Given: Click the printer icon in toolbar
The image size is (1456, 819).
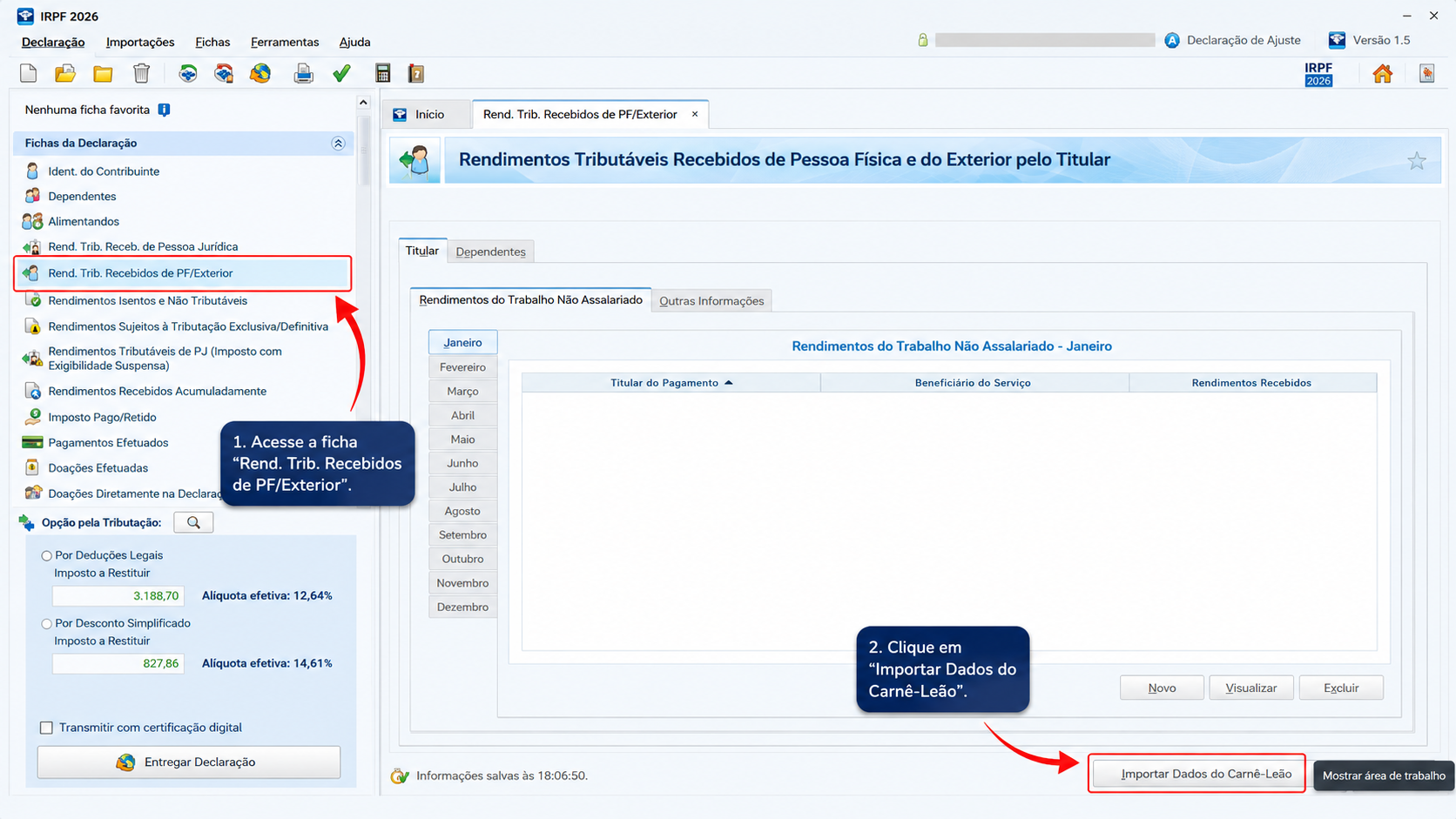Looking at the screenshot, I should [303, 73].
